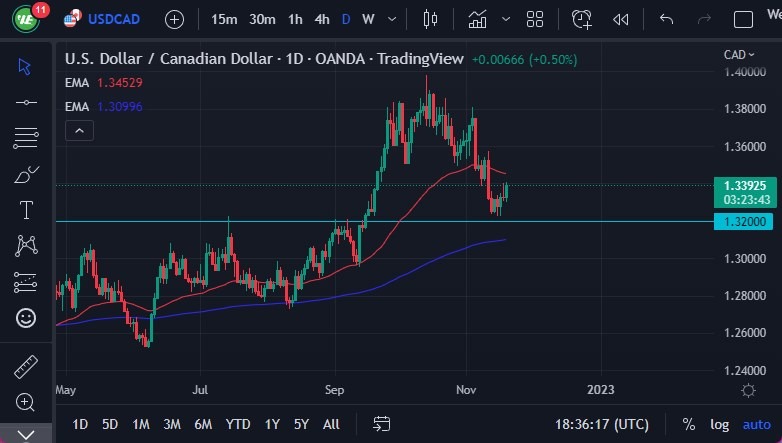Set date range to 6M

203,424
